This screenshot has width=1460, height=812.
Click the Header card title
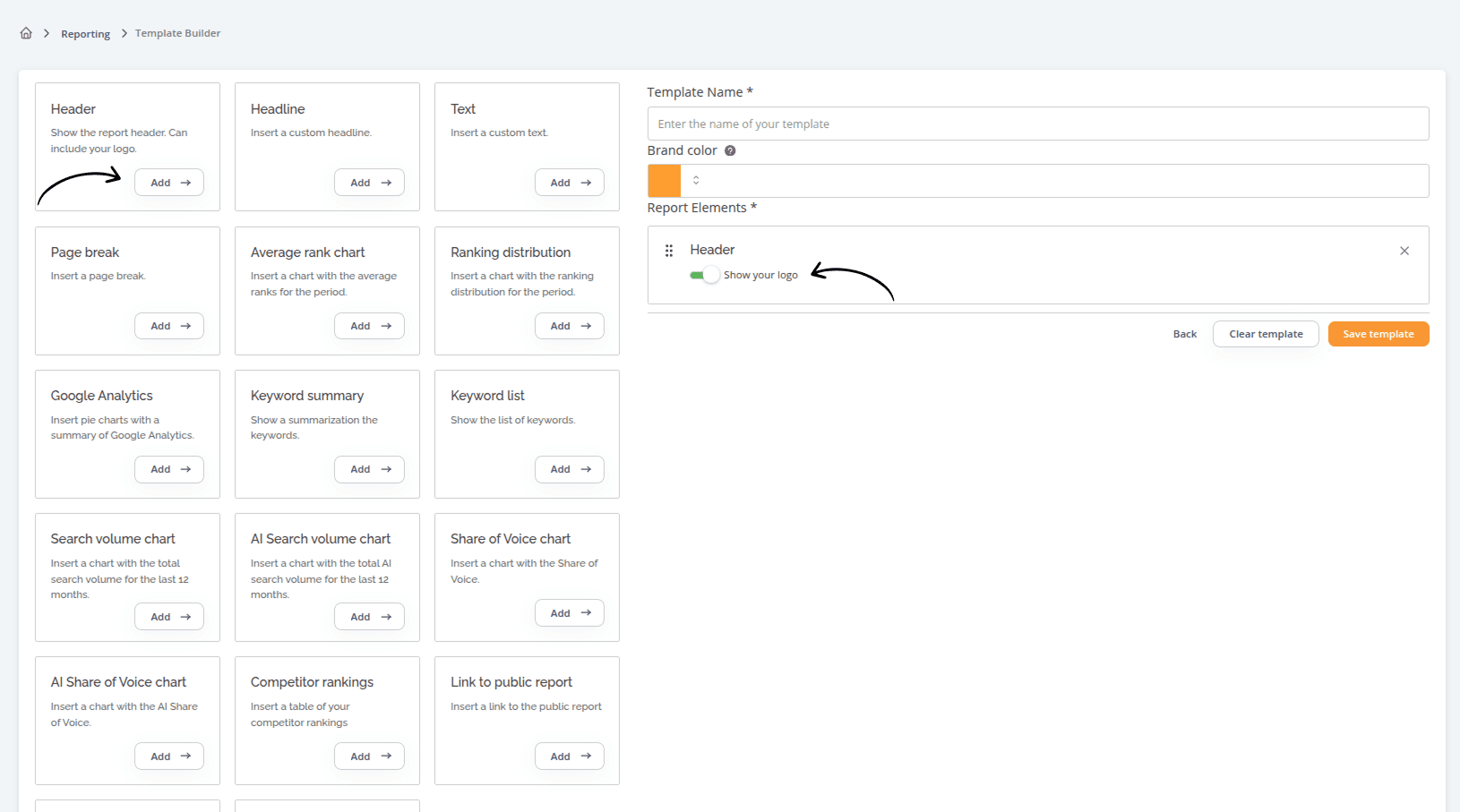pyautogui.click(x=73, y=109)
